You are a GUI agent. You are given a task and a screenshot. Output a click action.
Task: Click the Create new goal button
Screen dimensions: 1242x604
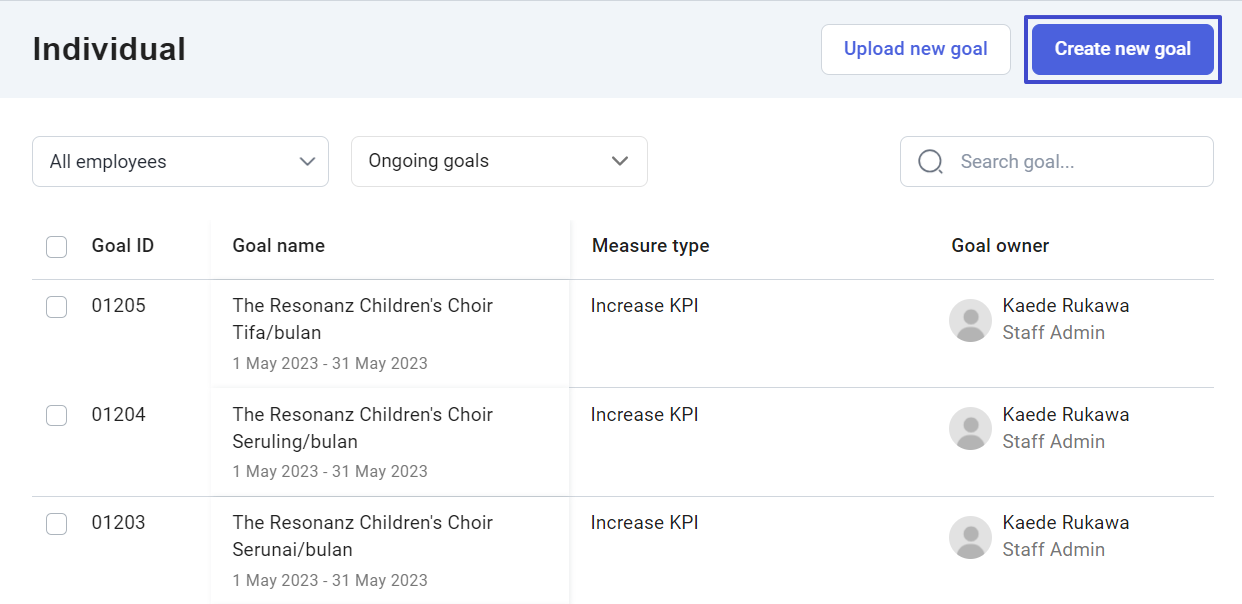click(1122, 49)
